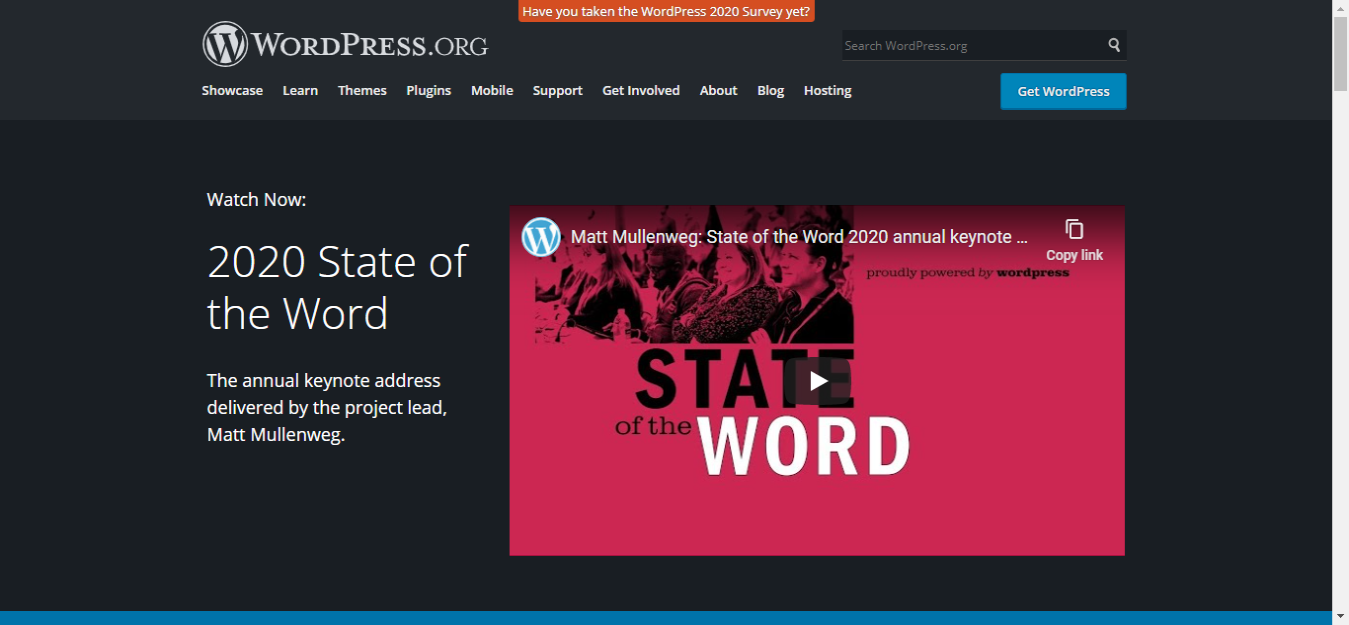
Task: Open the Mobile menu item
Action: click(492, 90)
